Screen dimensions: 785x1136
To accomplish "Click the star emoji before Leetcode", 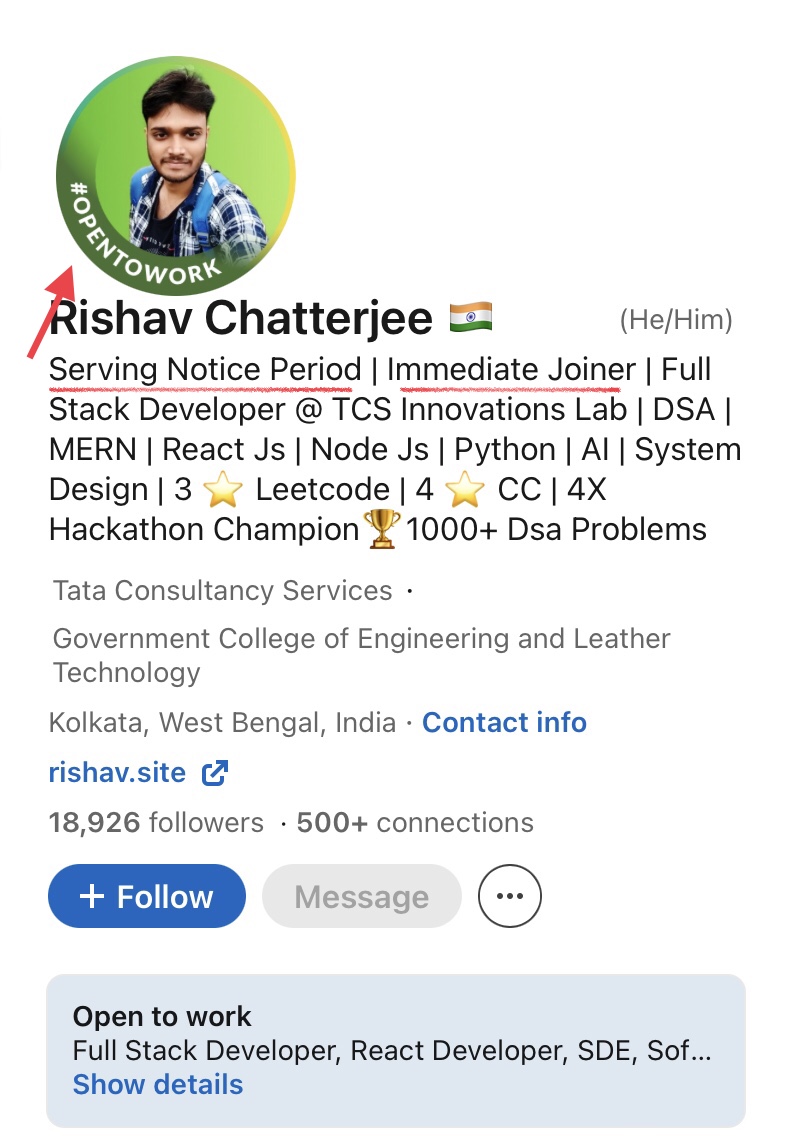I will [x=223, y=490].
